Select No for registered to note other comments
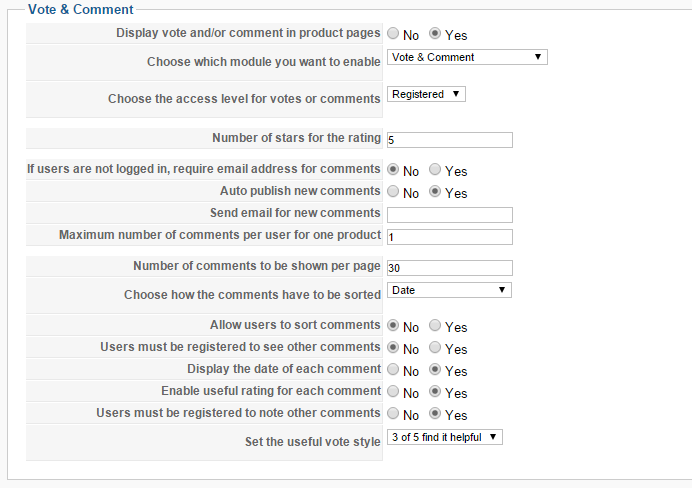This screenshot has width=692, height=488. coord(393,414)
